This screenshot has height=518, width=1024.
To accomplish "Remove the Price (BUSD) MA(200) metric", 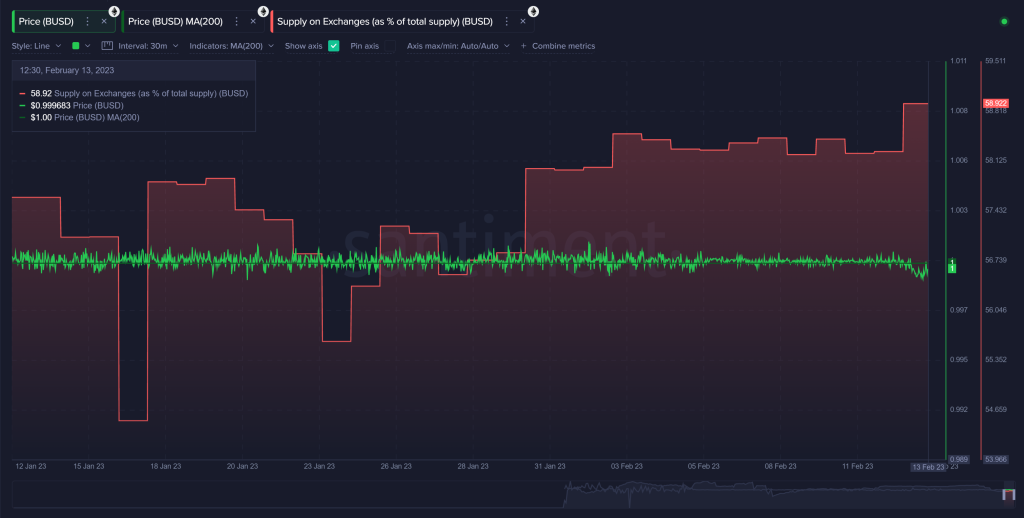I will coord(253,22).
